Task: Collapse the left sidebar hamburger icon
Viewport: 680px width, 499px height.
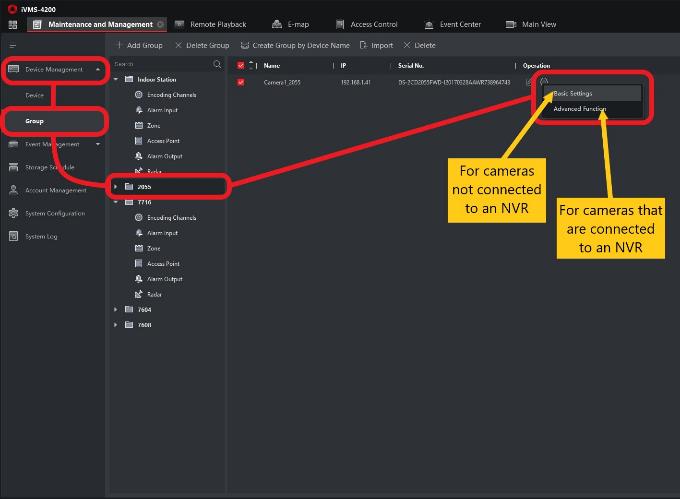Action: pyautogui.click(x=13, y=46)
